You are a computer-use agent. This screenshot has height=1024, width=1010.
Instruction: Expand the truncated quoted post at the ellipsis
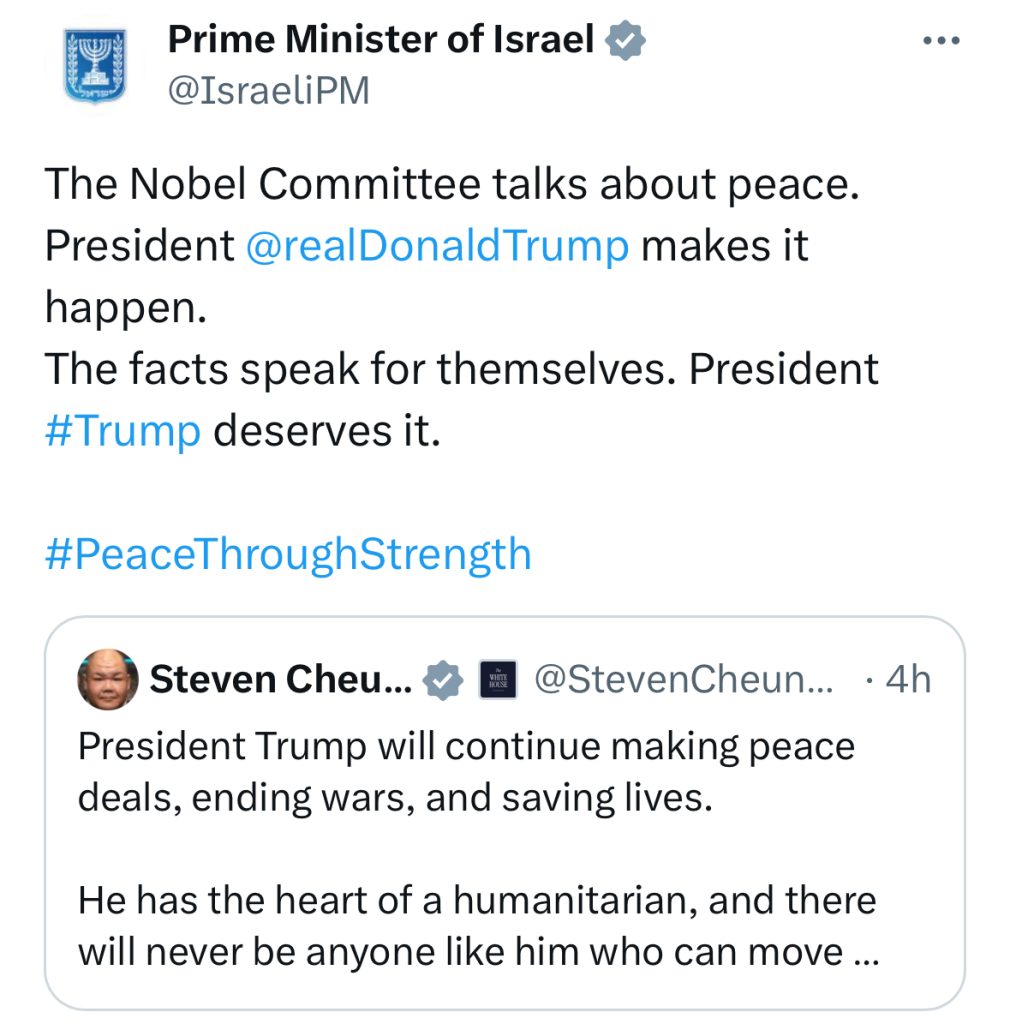click(864, 953)
